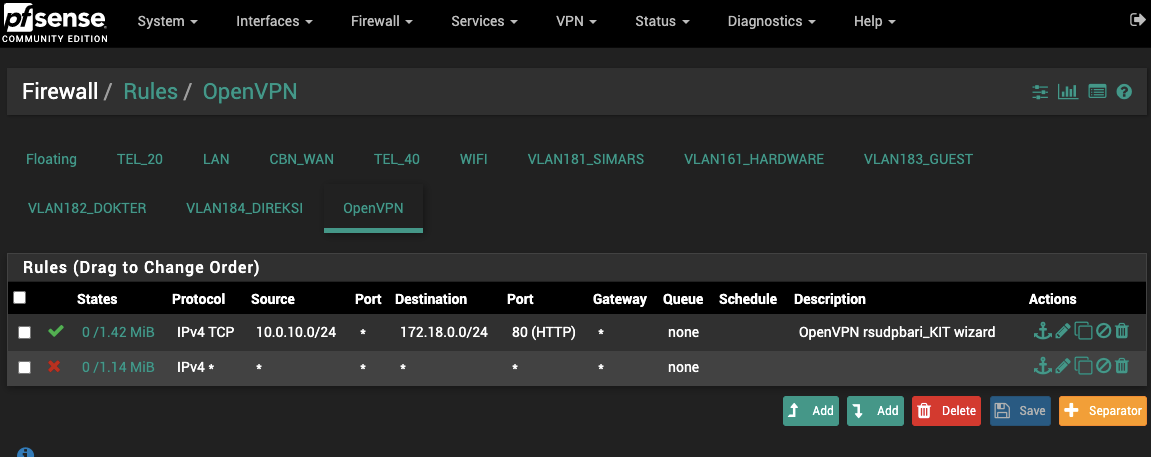Edit the OpenVPN rsudpbari_KIT wizard rule

(1062, 332)
